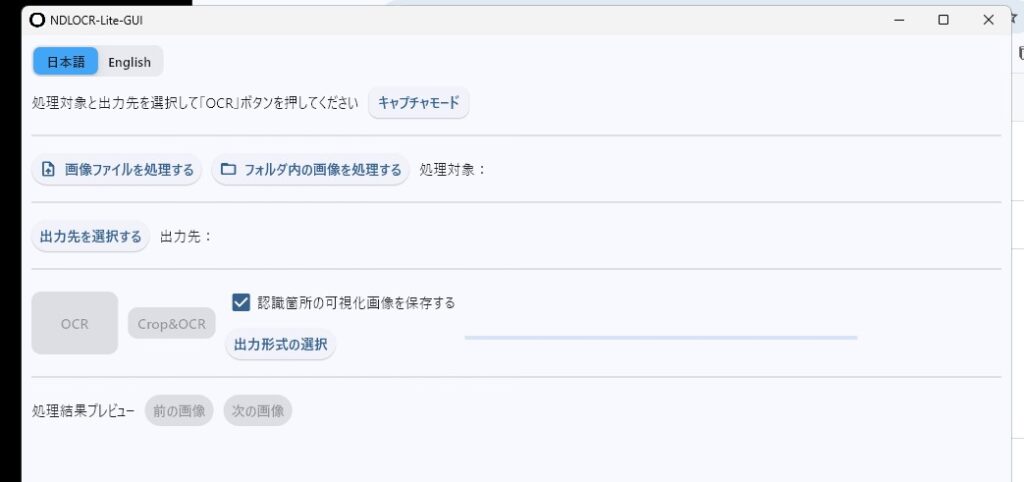Switch interface language to 日本語
The image size is (1024, 482).
coord(66,62)
